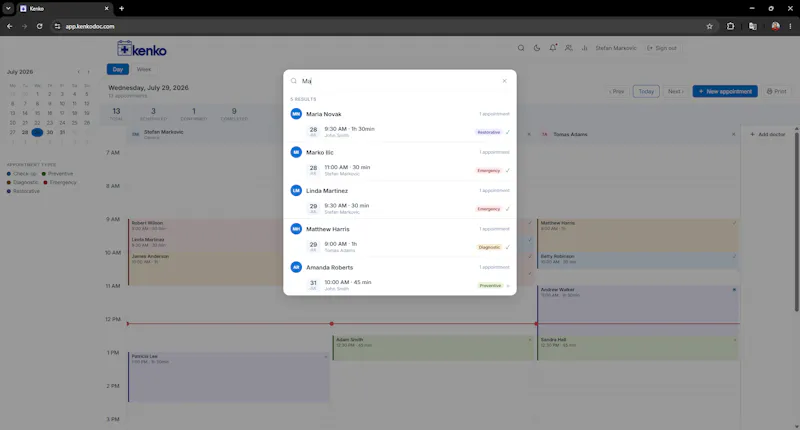Select Maria Novak's MN avatar
This screenshot has width=800, height=430.
[x=296, y=114]
